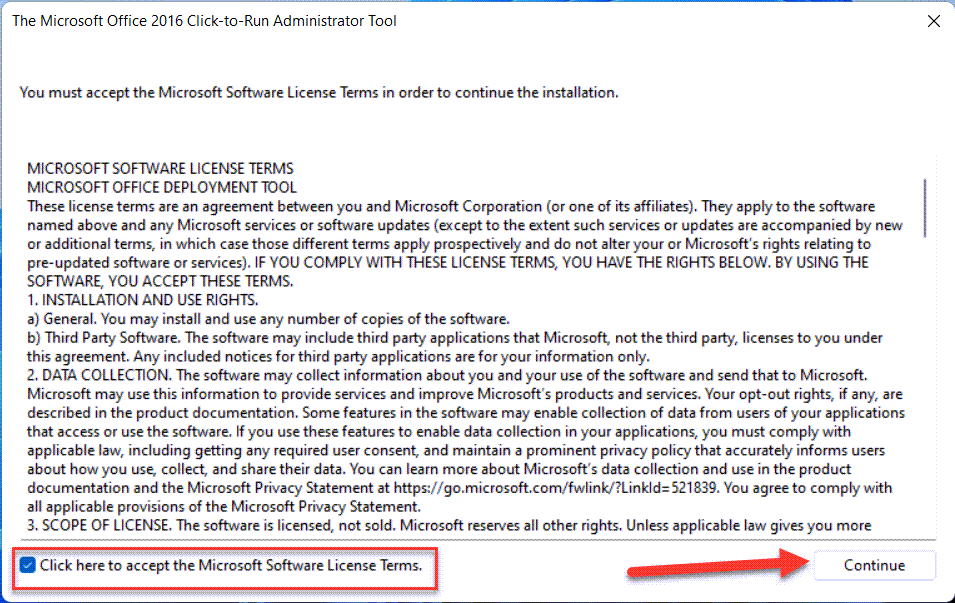Click the '3. SCOPE OF LICENSE' section start
955x603 pixels.
click(x=100, y=525)
